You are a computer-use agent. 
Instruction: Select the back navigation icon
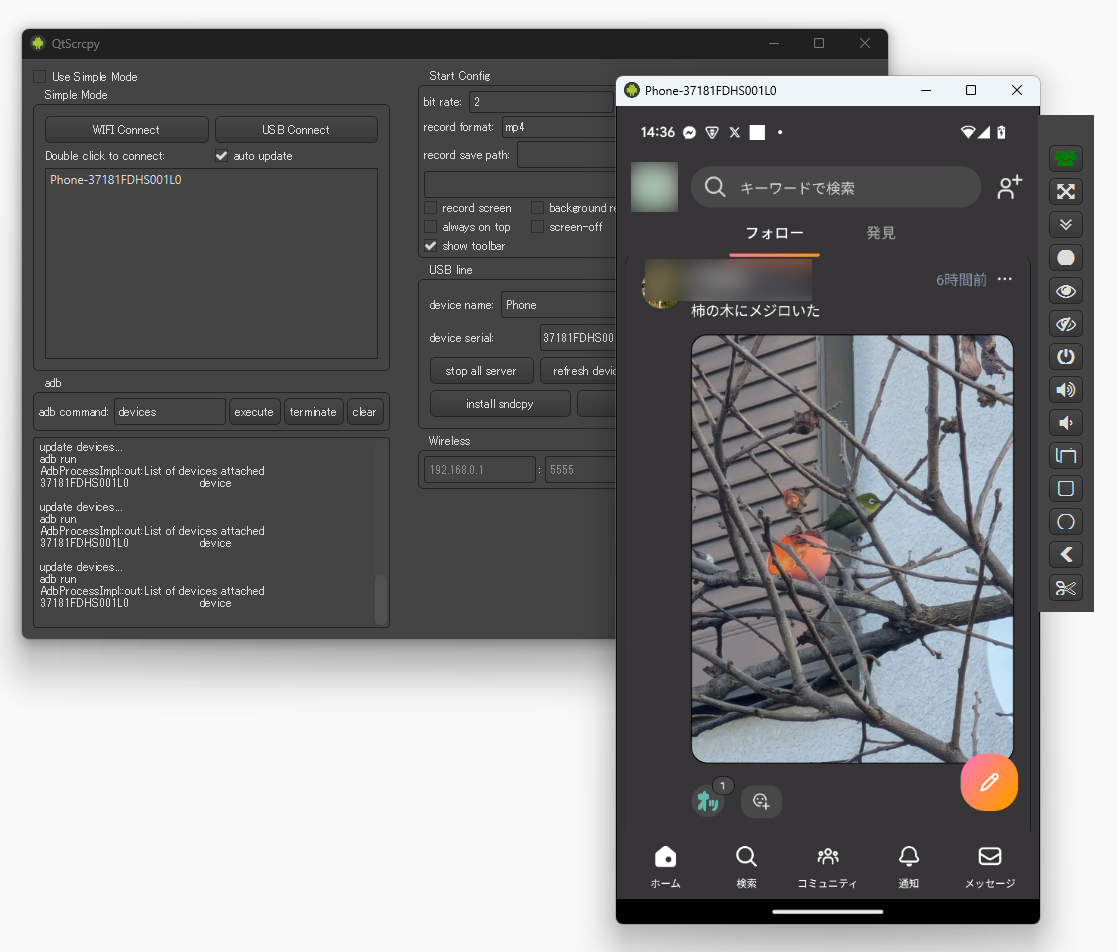pos(1066,554)
